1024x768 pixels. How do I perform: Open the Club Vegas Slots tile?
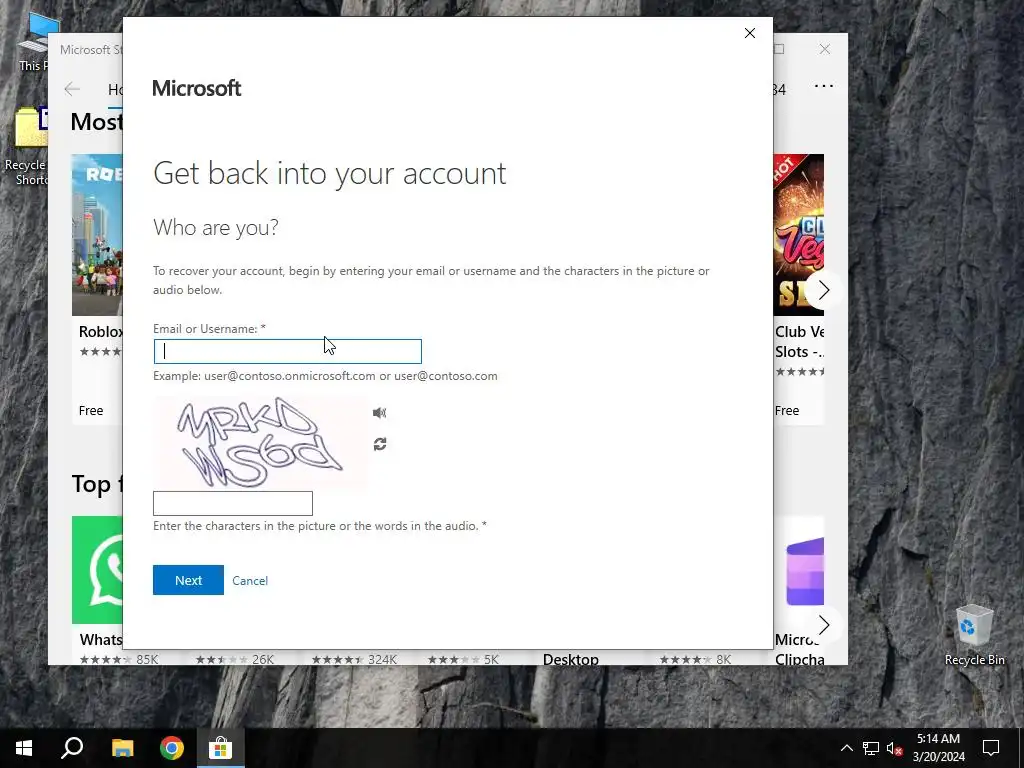(799, 289)
